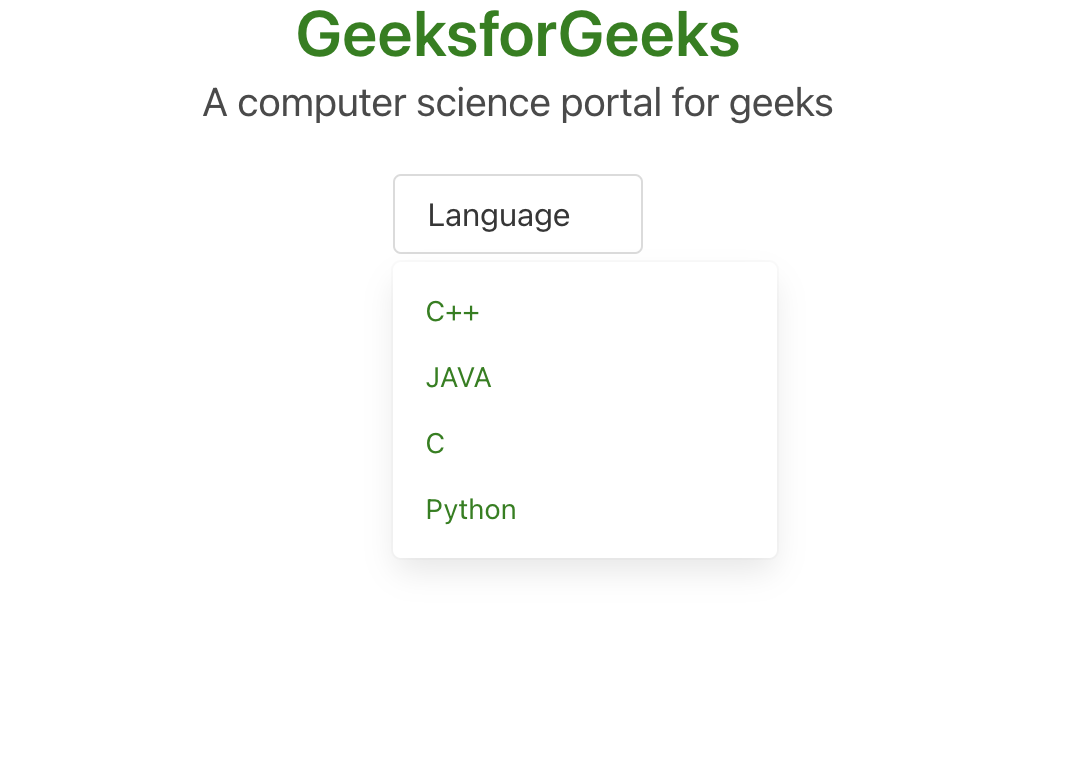The width and height of the screenshot is (1068, 760).
Task: Click the last item in the language menu
Action: [x=471, y=510]
